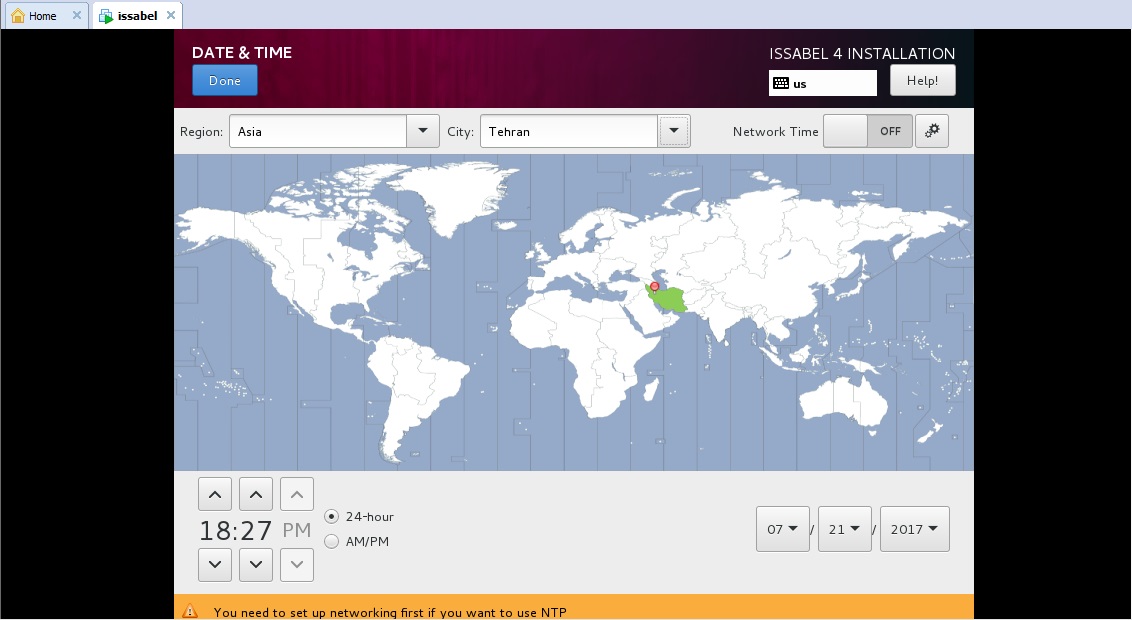Close the issabel tab
This screenshot has height=620, width=1132.
coord(170,15)
